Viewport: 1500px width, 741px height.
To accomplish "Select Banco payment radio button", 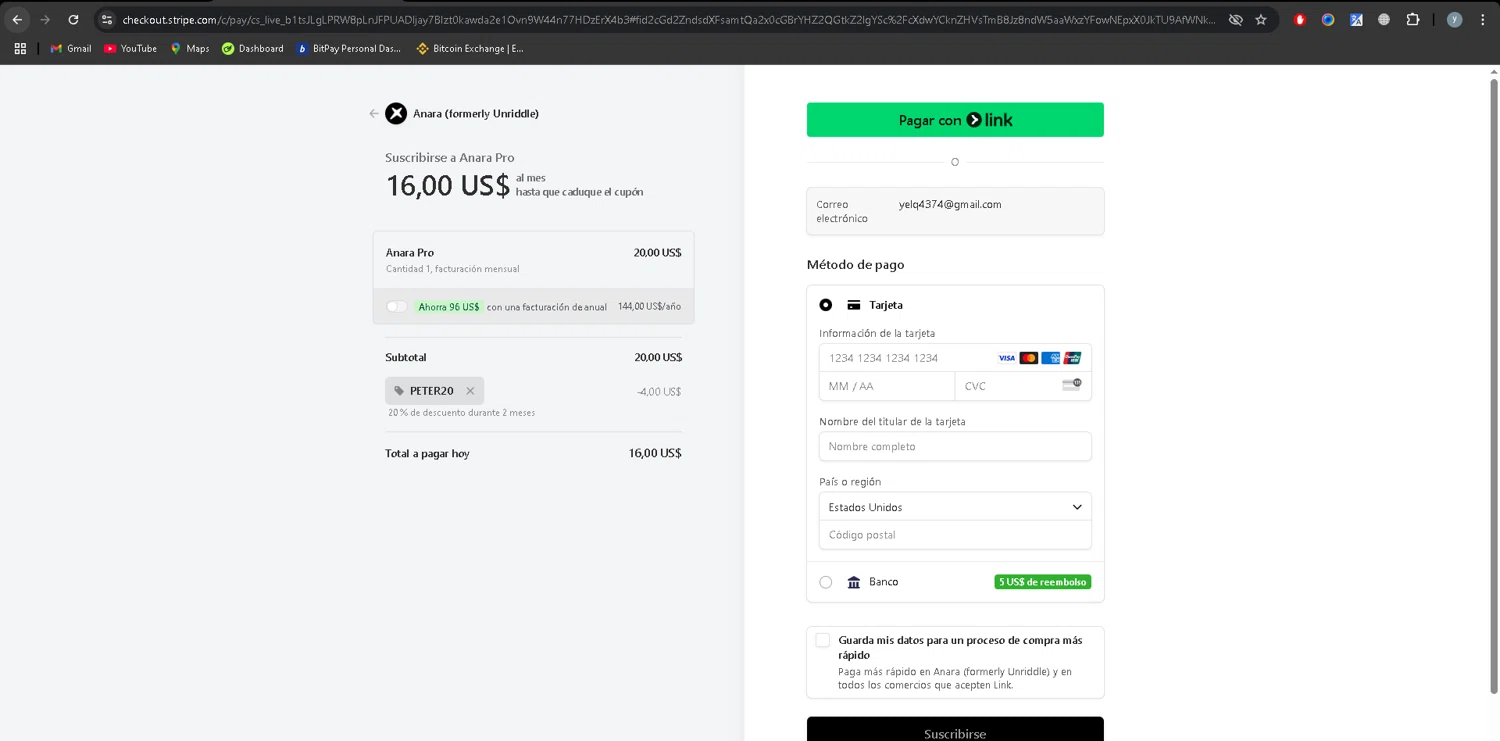I will click(x=825, y=582).
